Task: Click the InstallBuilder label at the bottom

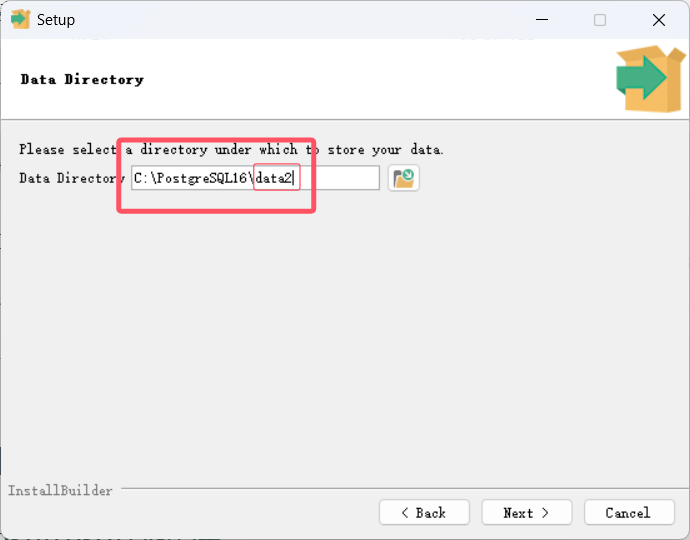Action: pyautogui.click(x=60, y=491)
